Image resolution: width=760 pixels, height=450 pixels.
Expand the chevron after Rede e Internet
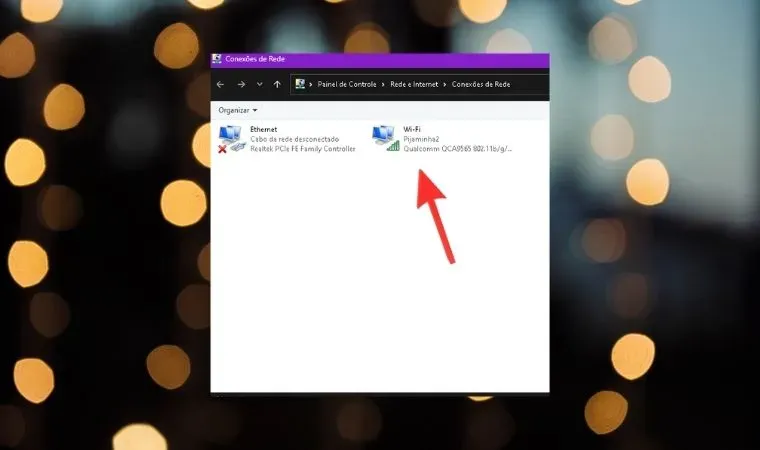(x=444, y=84)
